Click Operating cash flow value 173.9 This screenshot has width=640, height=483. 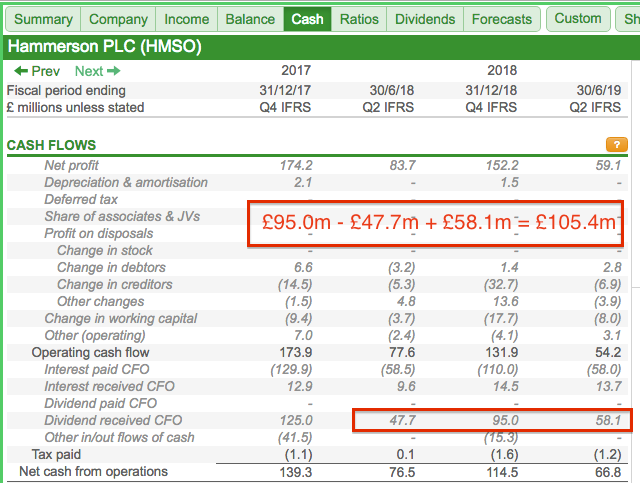pos(296,352)
